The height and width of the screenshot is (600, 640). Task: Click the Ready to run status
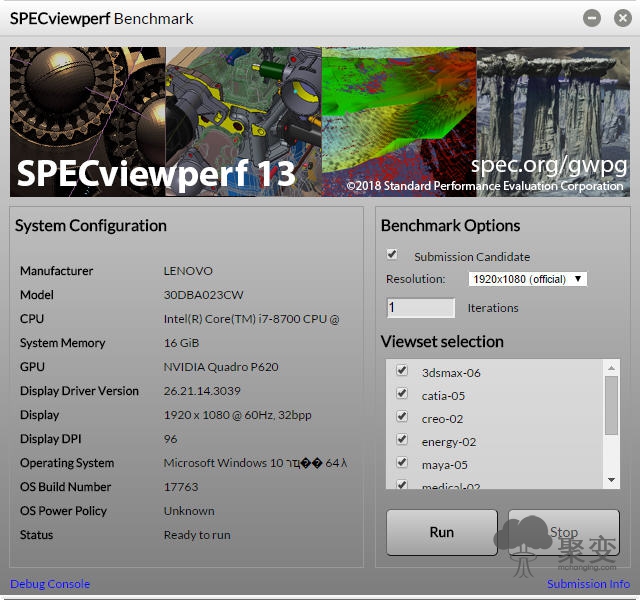[x=197, y=535]
